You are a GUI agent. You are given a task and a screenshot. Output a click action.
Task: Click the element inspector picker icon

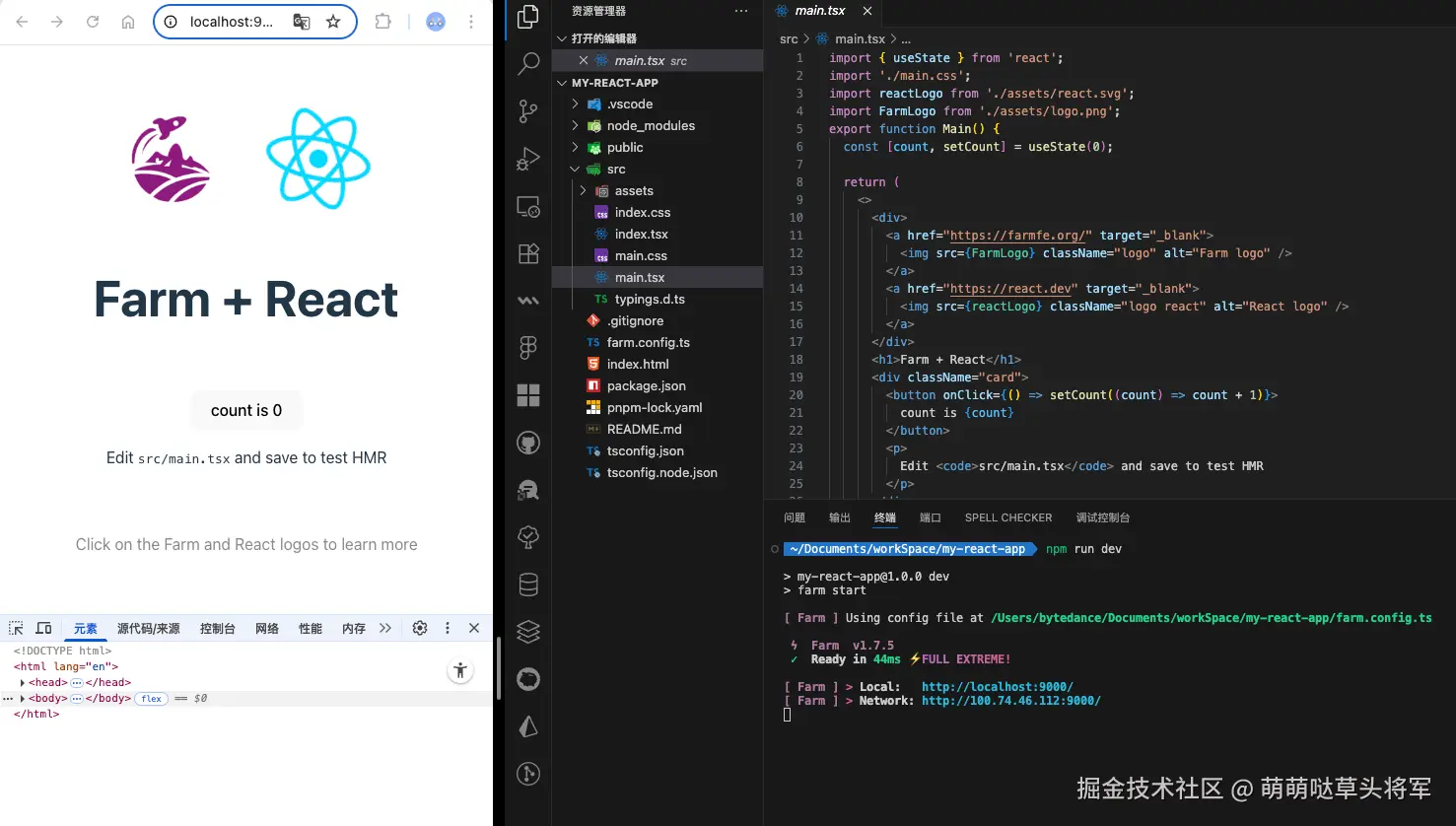(16, 628)
